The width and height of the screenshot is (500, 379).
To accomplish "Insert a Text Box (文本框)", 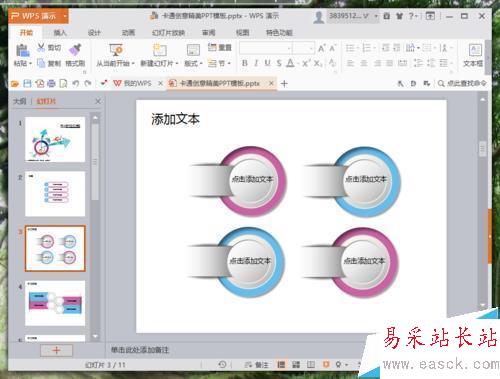I will tap(474, 55).
